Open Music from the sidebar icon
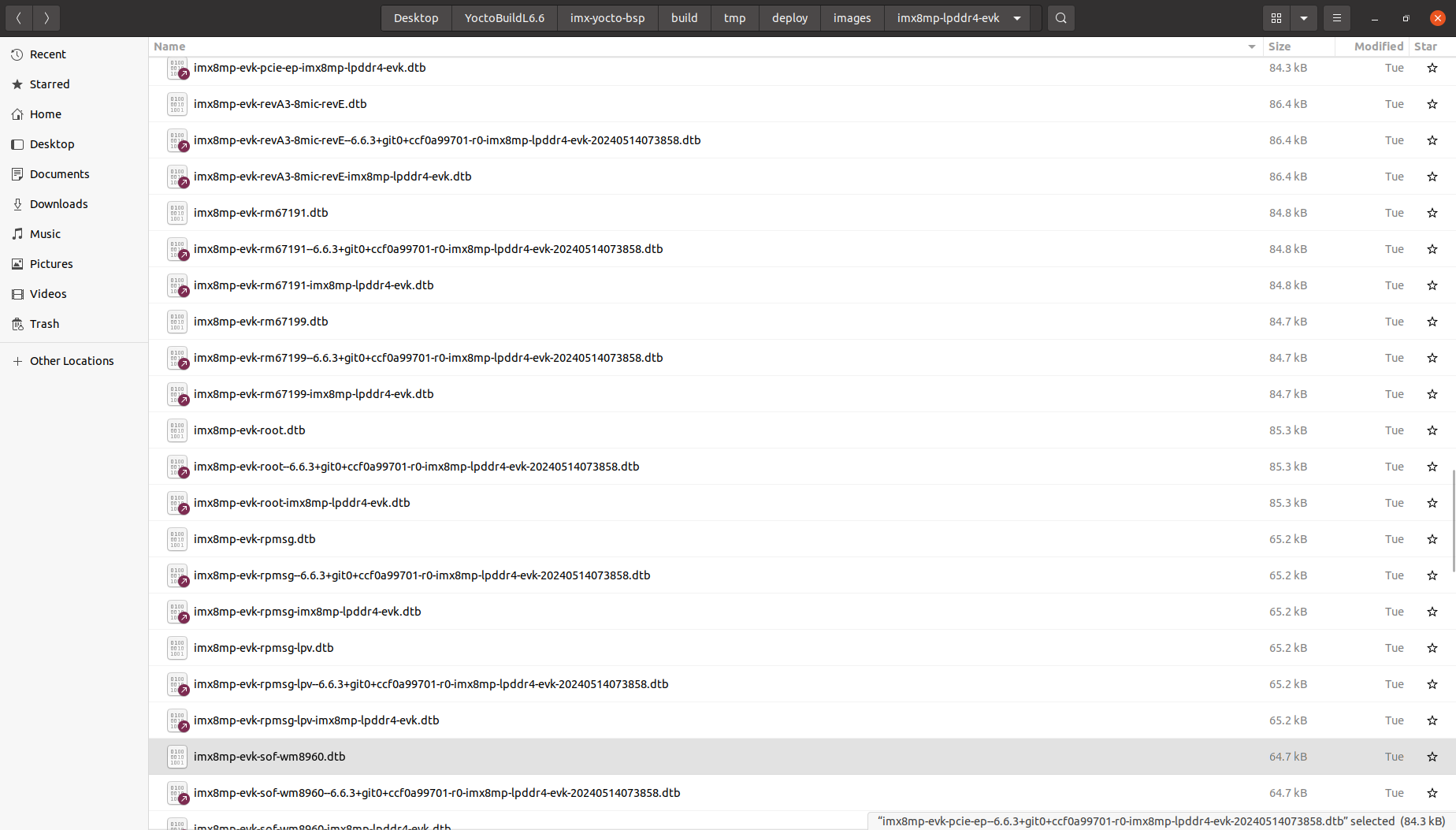The image size is (1456, 830). click(17, 233)
